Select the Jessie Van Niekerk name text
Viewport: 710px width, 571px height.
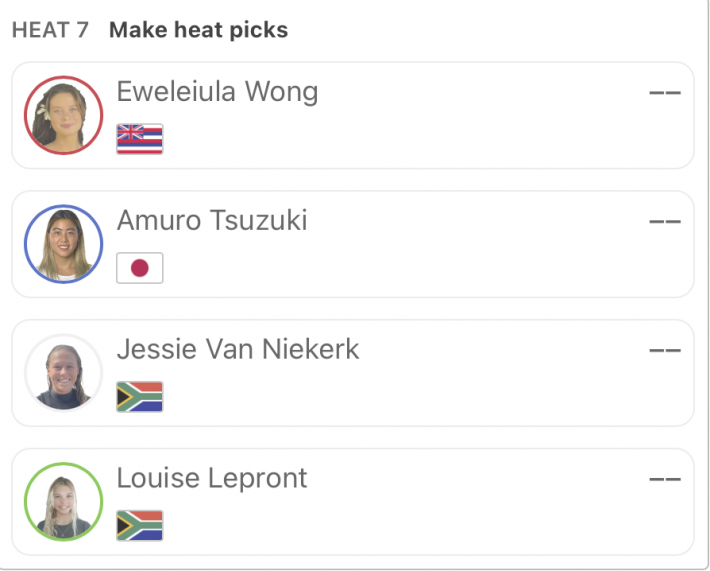tap(238, 349)
